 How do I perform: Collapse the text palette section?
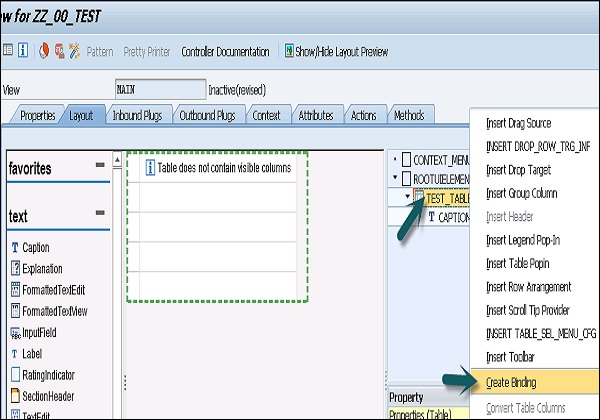pyautogui.click(x=100, y=213)
